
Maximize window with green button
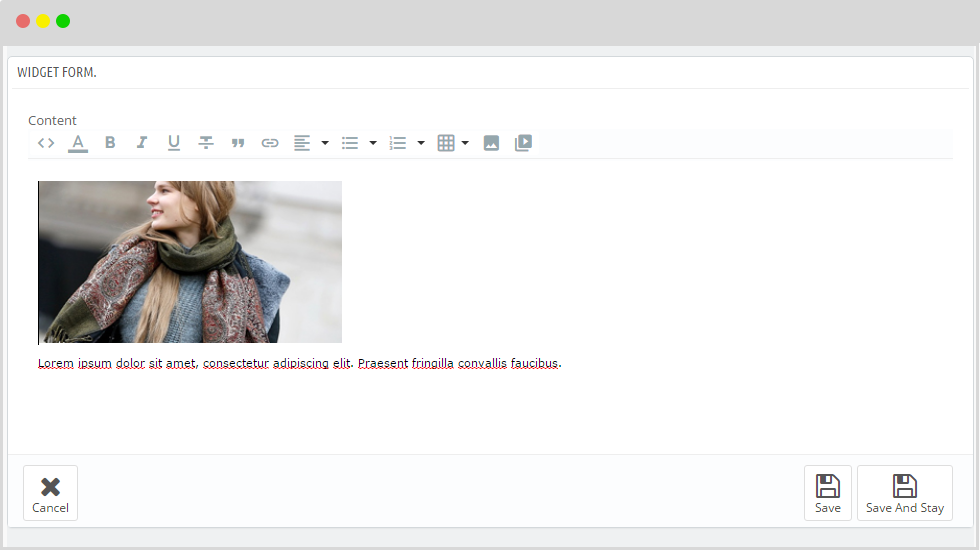point(63,21)
